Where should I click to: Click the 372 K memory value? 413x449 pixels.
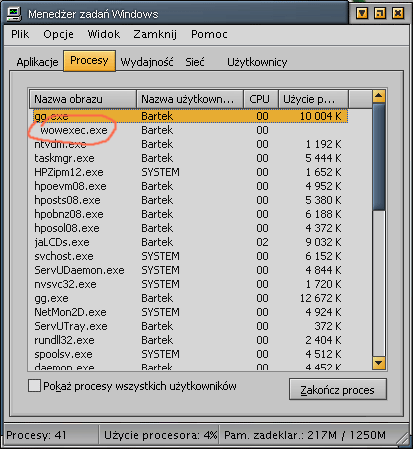click(x=328, y=326)
